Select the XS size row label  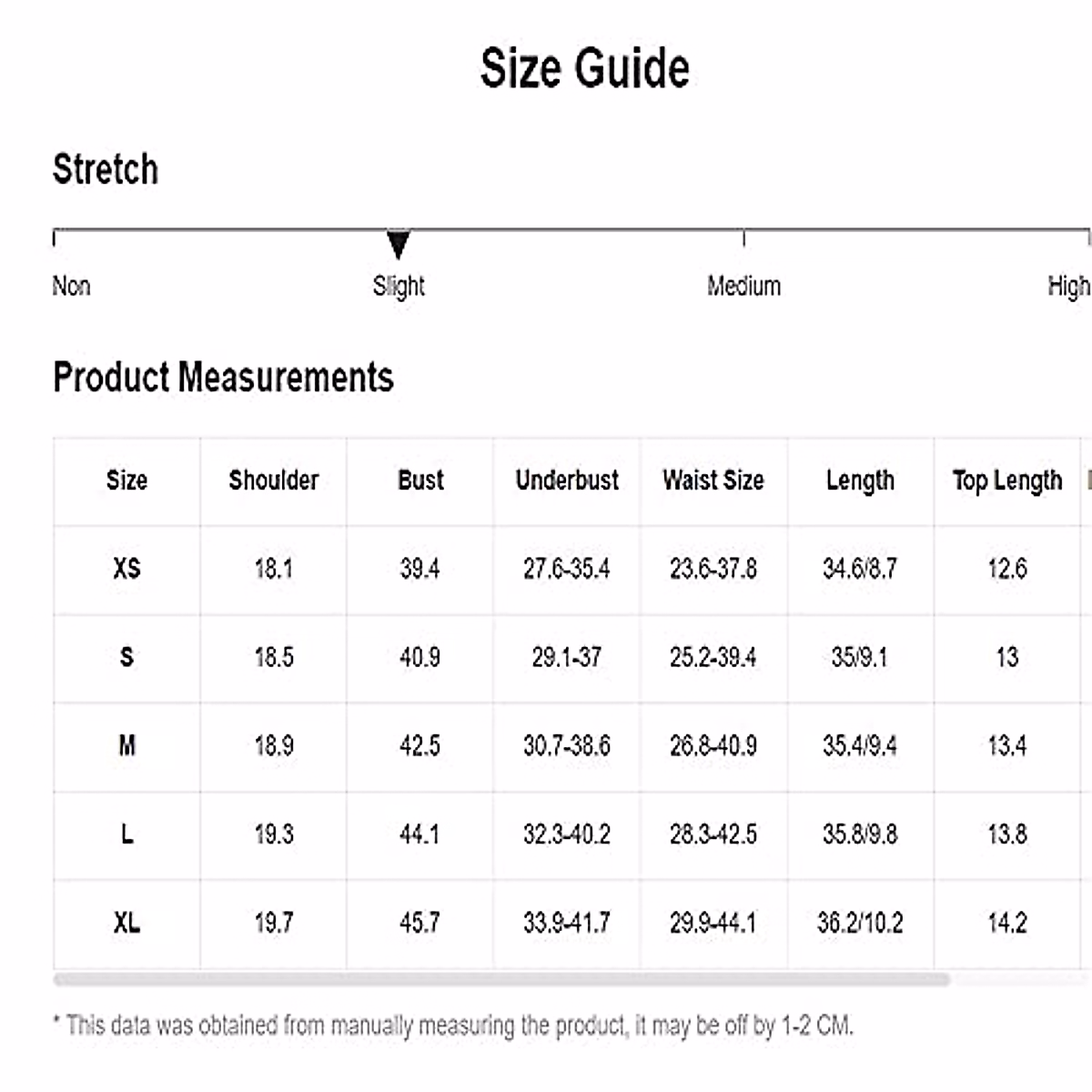(126, 569)
